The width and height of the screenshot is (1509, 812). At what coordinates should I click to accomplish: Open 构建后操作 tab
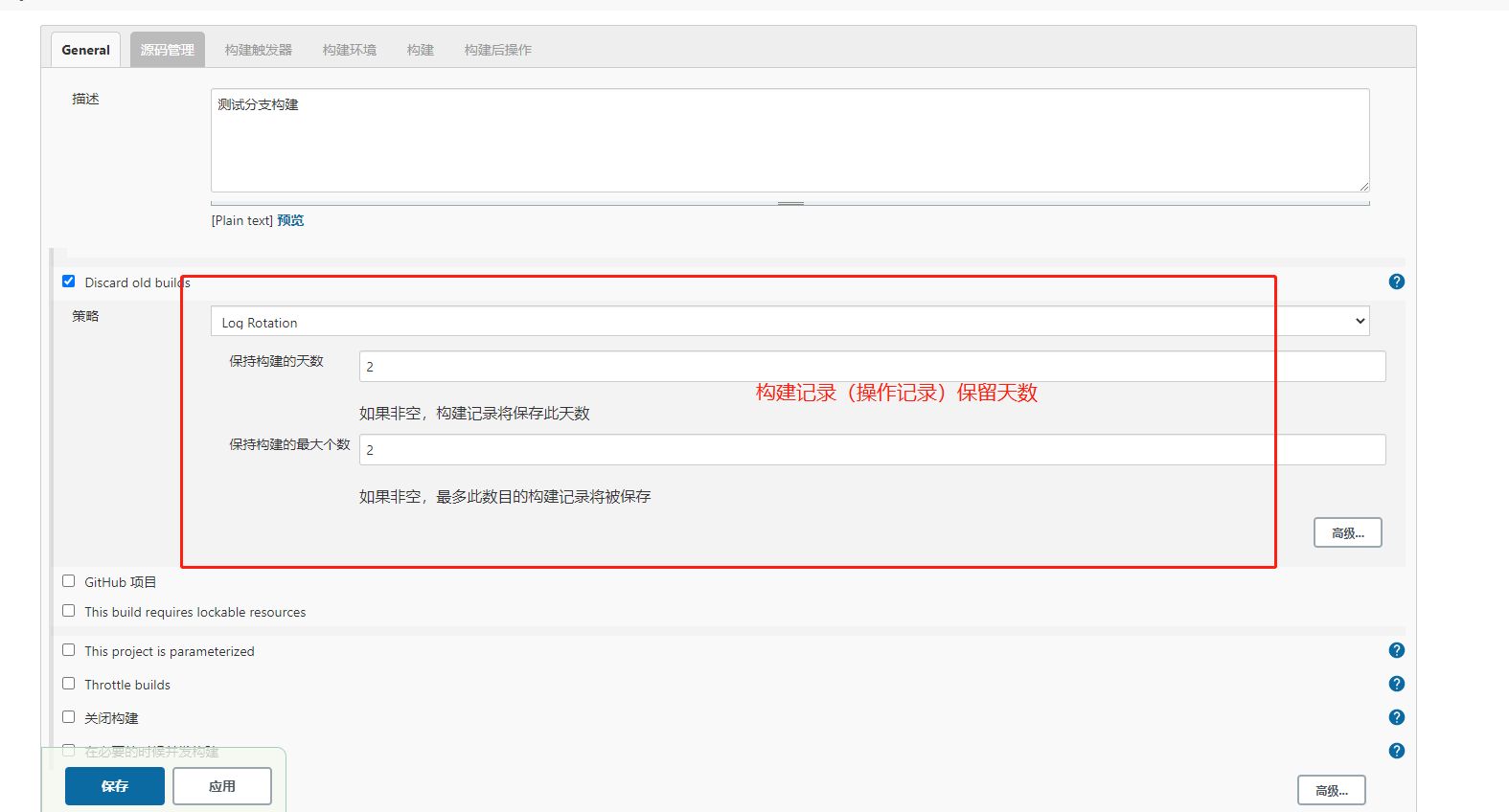pos(498,50)
